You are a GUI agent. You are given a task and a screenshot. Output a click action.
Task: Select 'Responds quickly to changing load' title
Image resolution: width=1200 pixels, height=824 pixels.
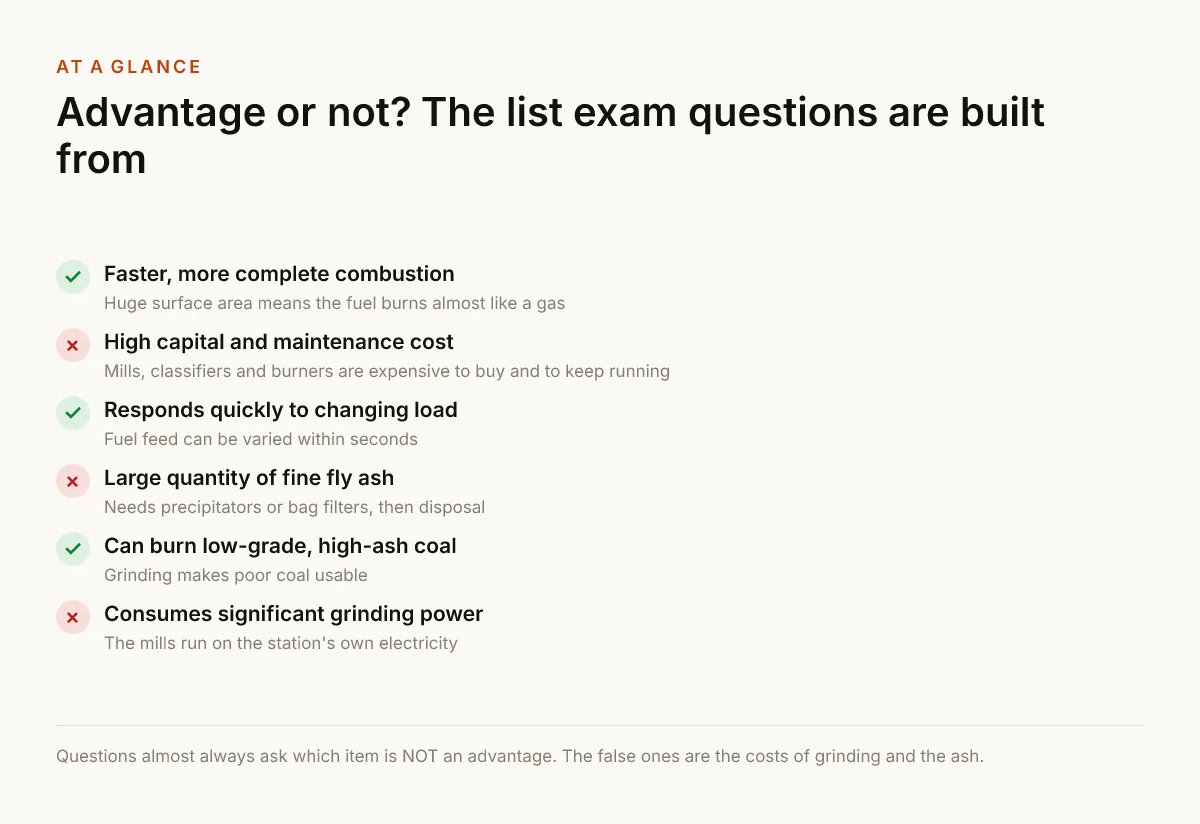(281, 410)
